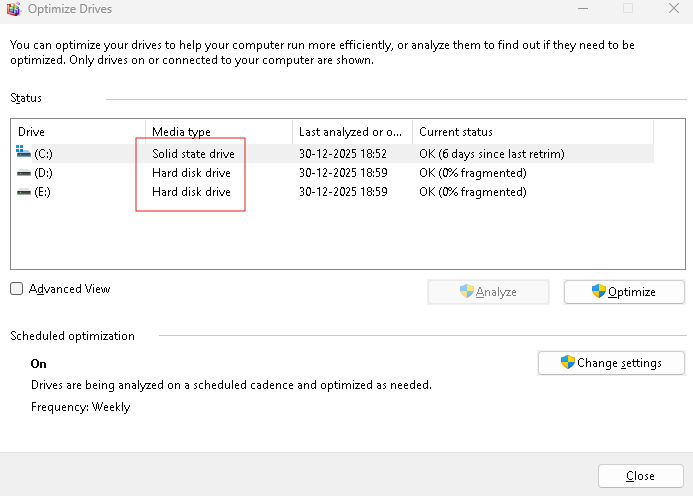Maximize the Optimize Drives window
Image resolution: width=693 pixels, height=496 pixels.
[x=628, y=9]
